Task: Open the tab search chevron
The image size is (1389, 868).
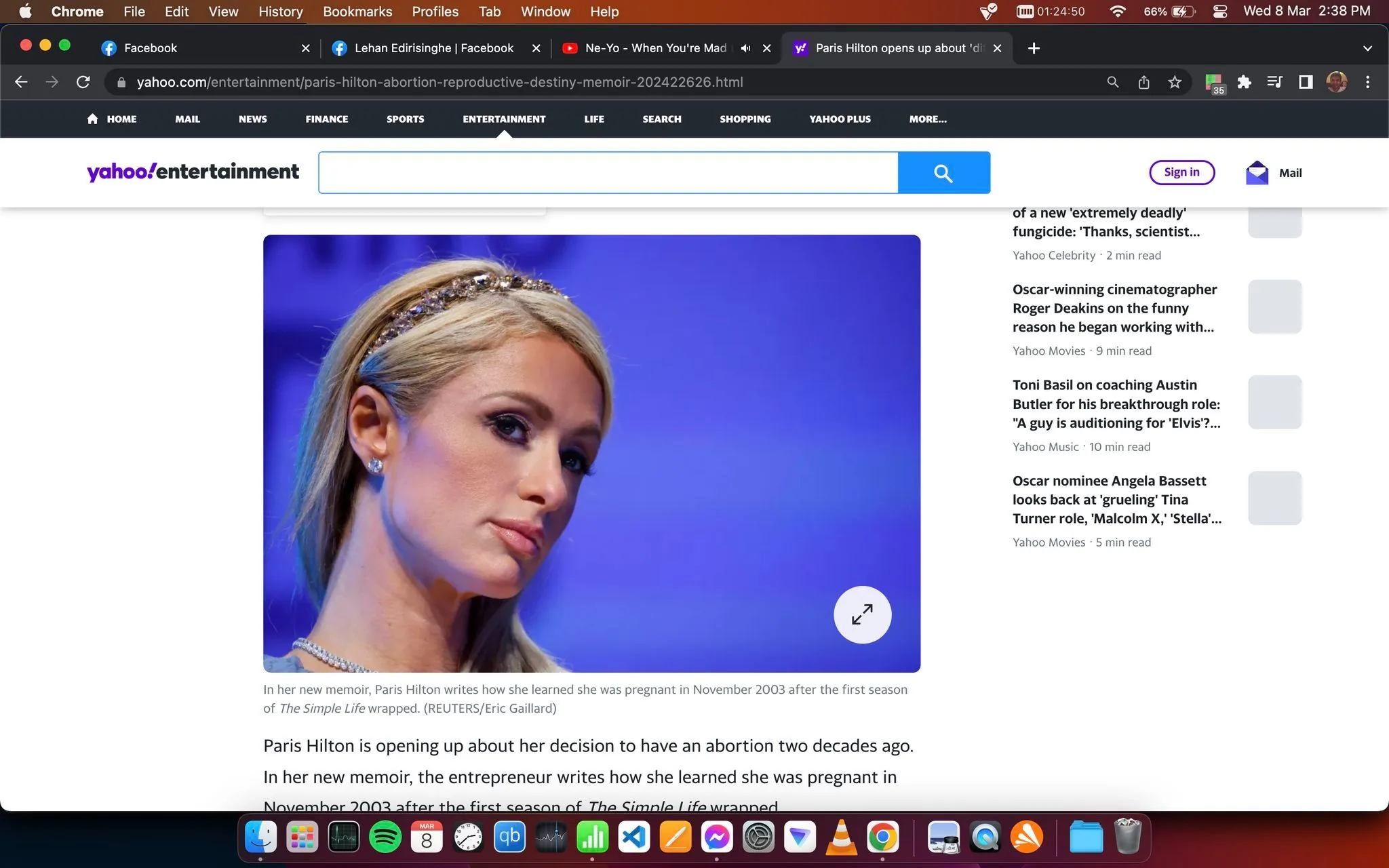Action: coord(1367,47)
